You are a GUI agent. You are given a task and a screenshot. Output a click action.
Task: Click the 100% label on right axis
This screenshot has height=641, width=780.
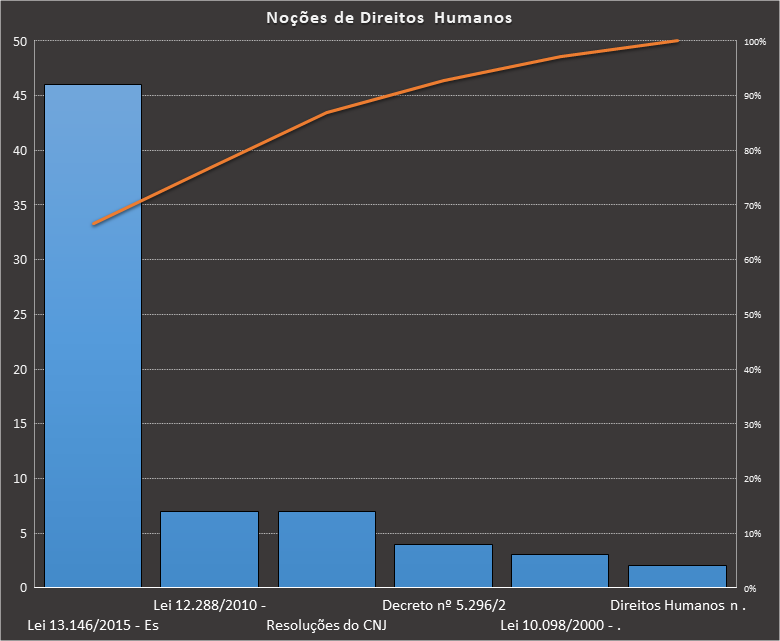tap(755, 42)
